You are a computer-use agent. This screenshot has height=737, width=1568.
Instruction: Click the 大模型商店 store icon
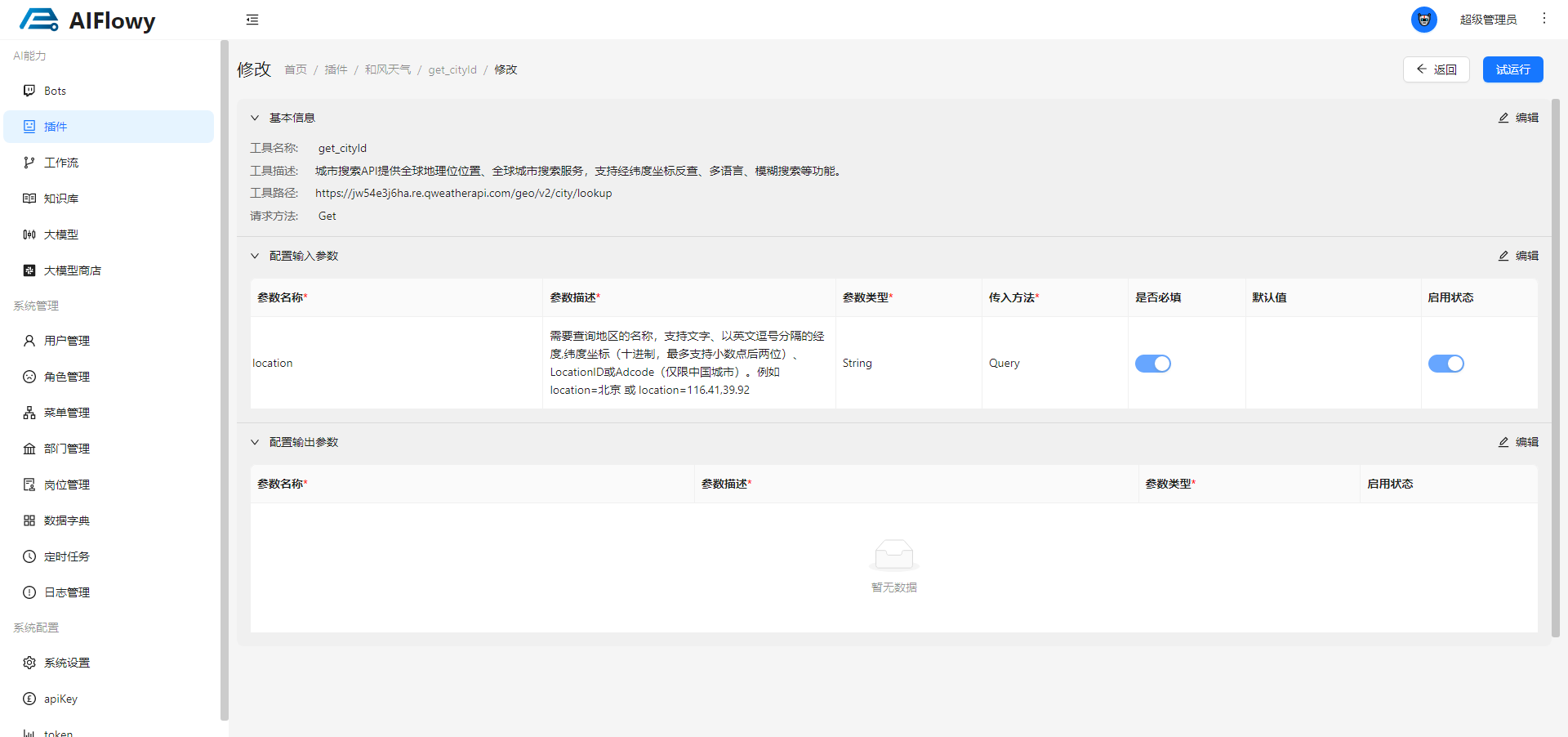coord(29,270)
